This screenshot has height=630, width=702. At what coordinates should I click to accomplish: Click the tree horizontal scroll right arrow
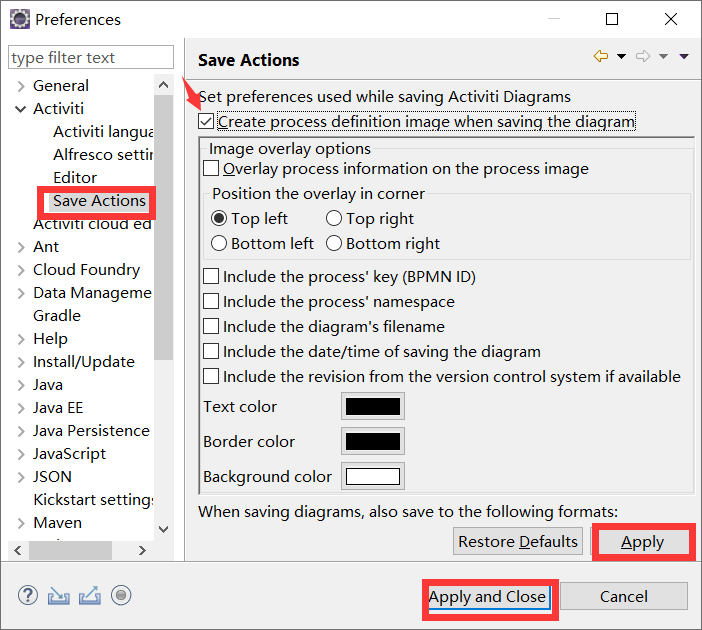click(x=142, y=550)
